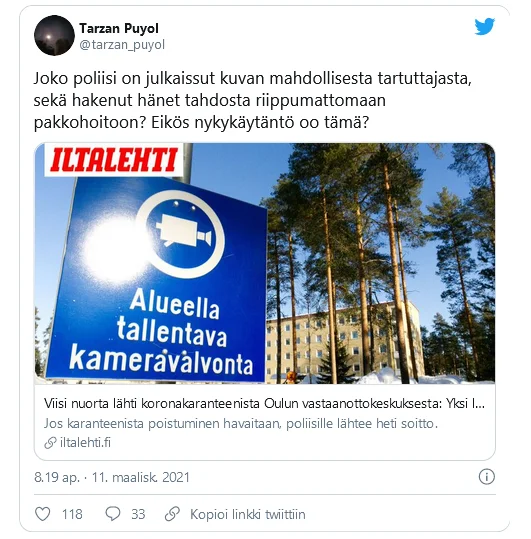Click the article description about karanteenista poistuminen
Viewport: 531px width, 539px height.
(241, 424)
